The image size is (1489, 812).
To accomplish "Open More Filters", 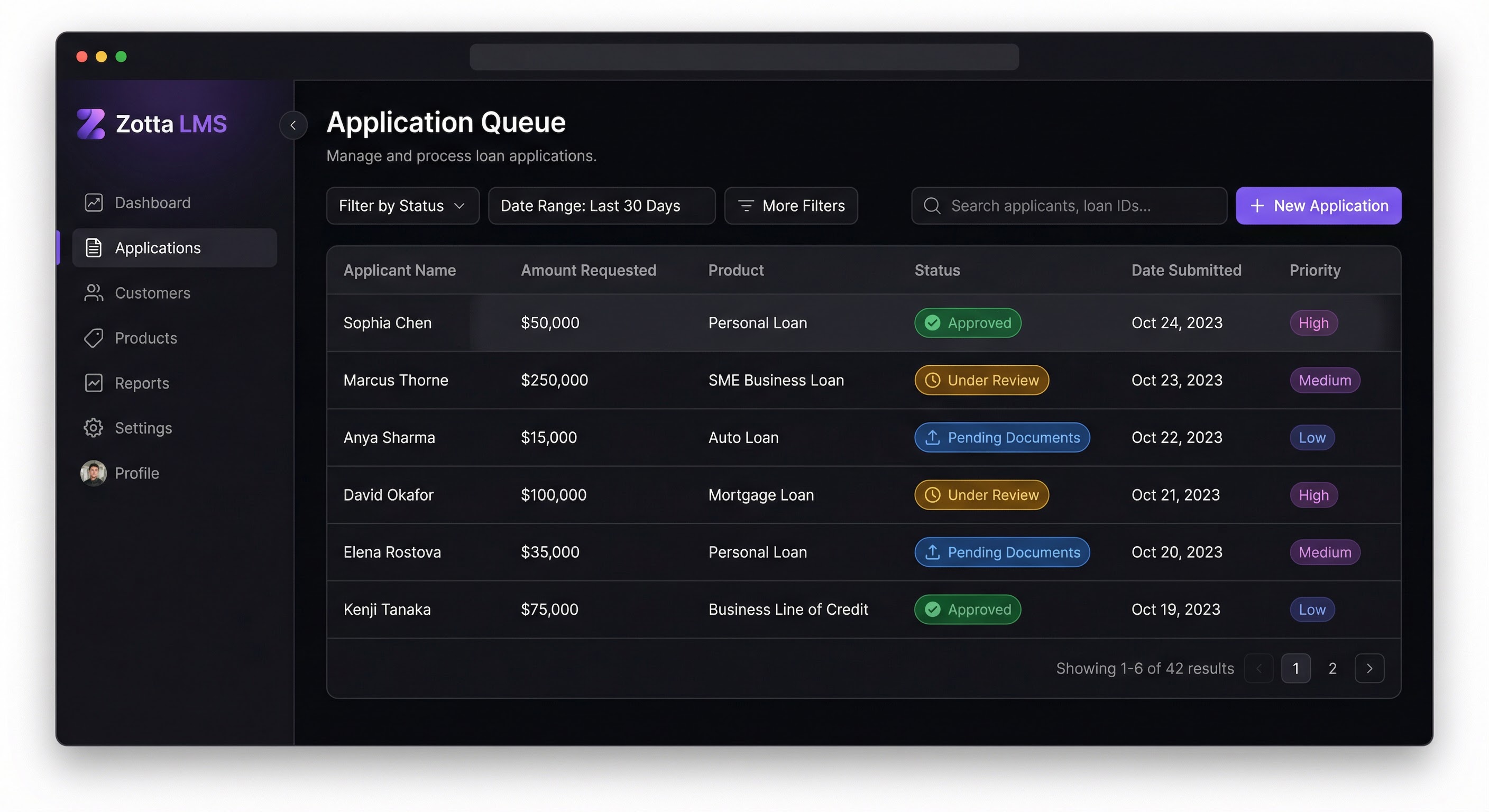I will 791,205.
